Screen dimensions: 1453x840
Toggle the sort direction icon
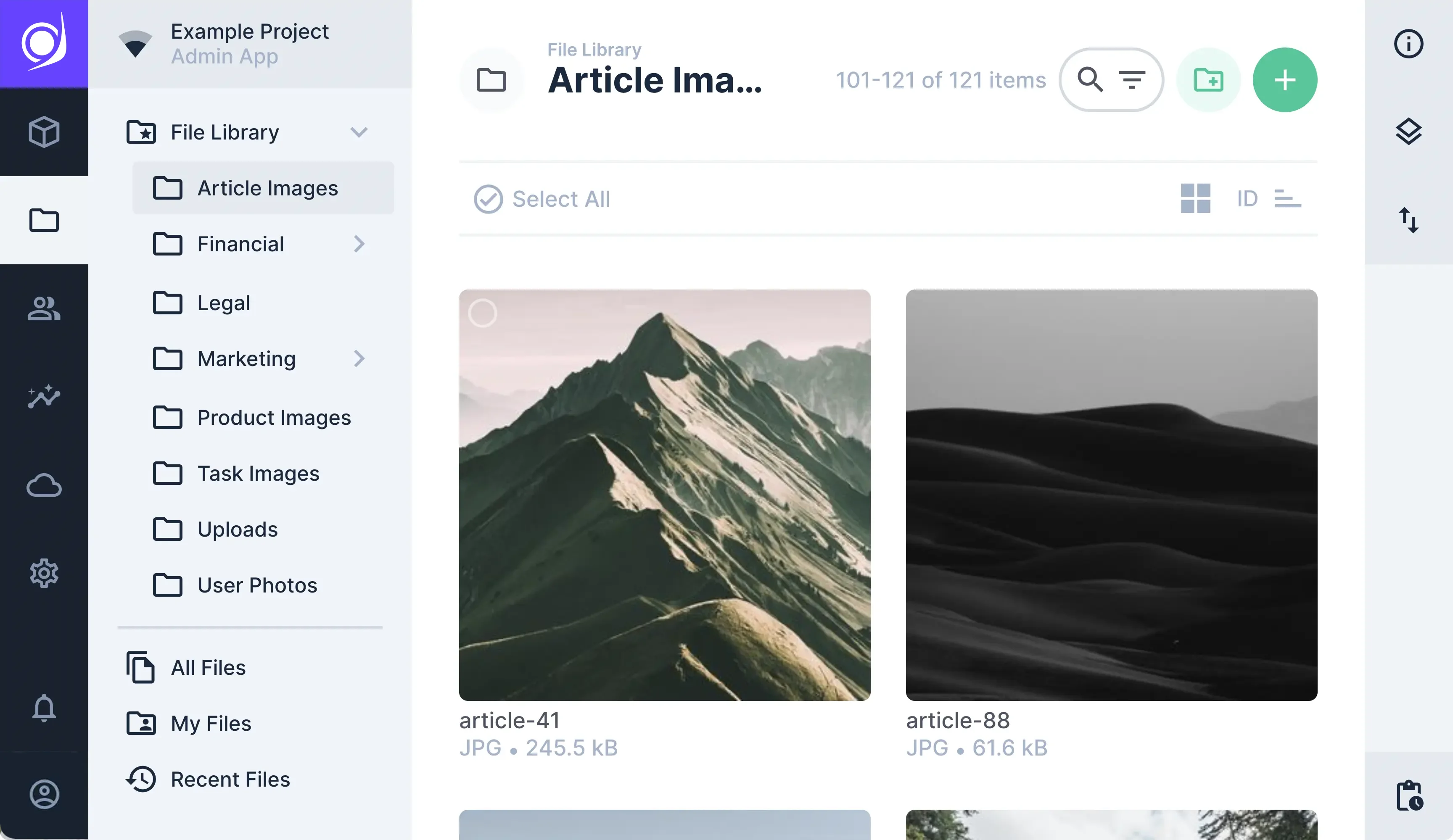(1287, 199)
